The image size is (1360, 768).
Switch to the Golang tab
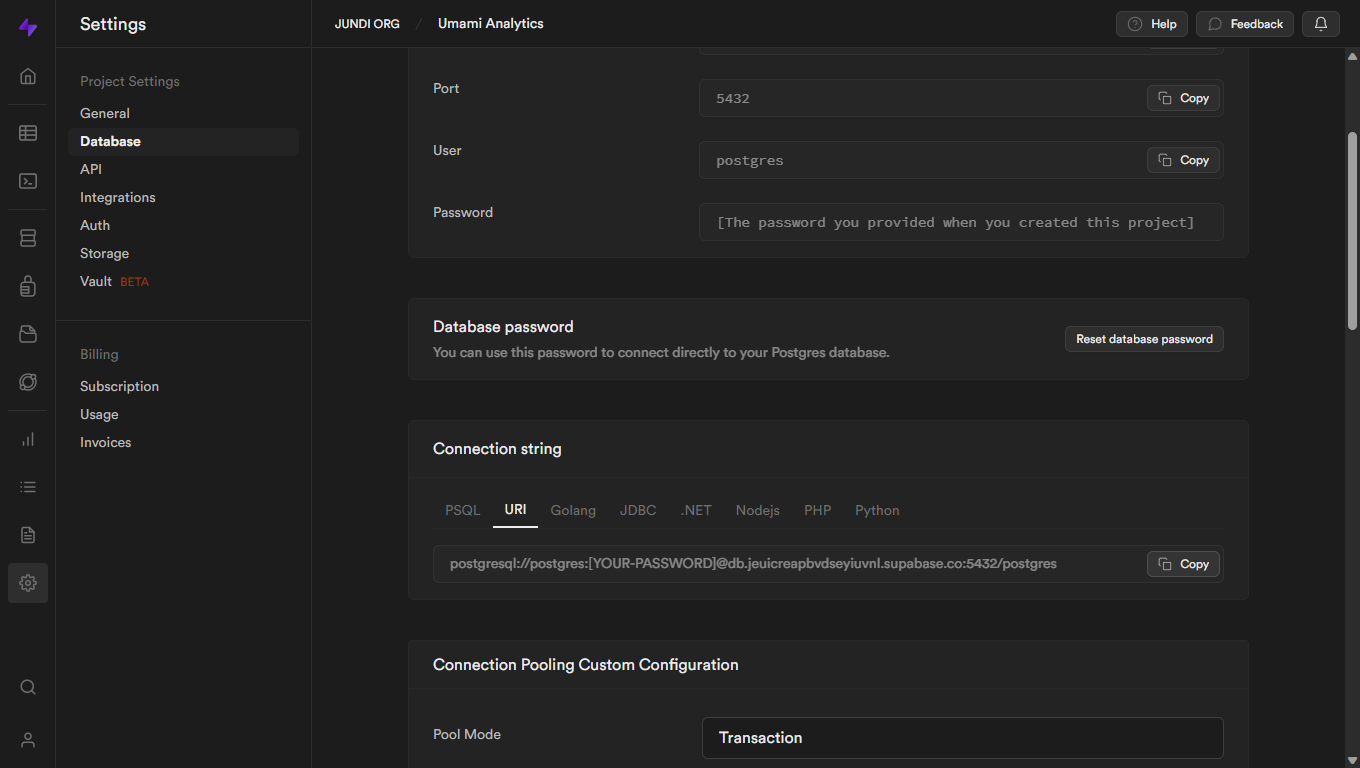pos(573,510)
